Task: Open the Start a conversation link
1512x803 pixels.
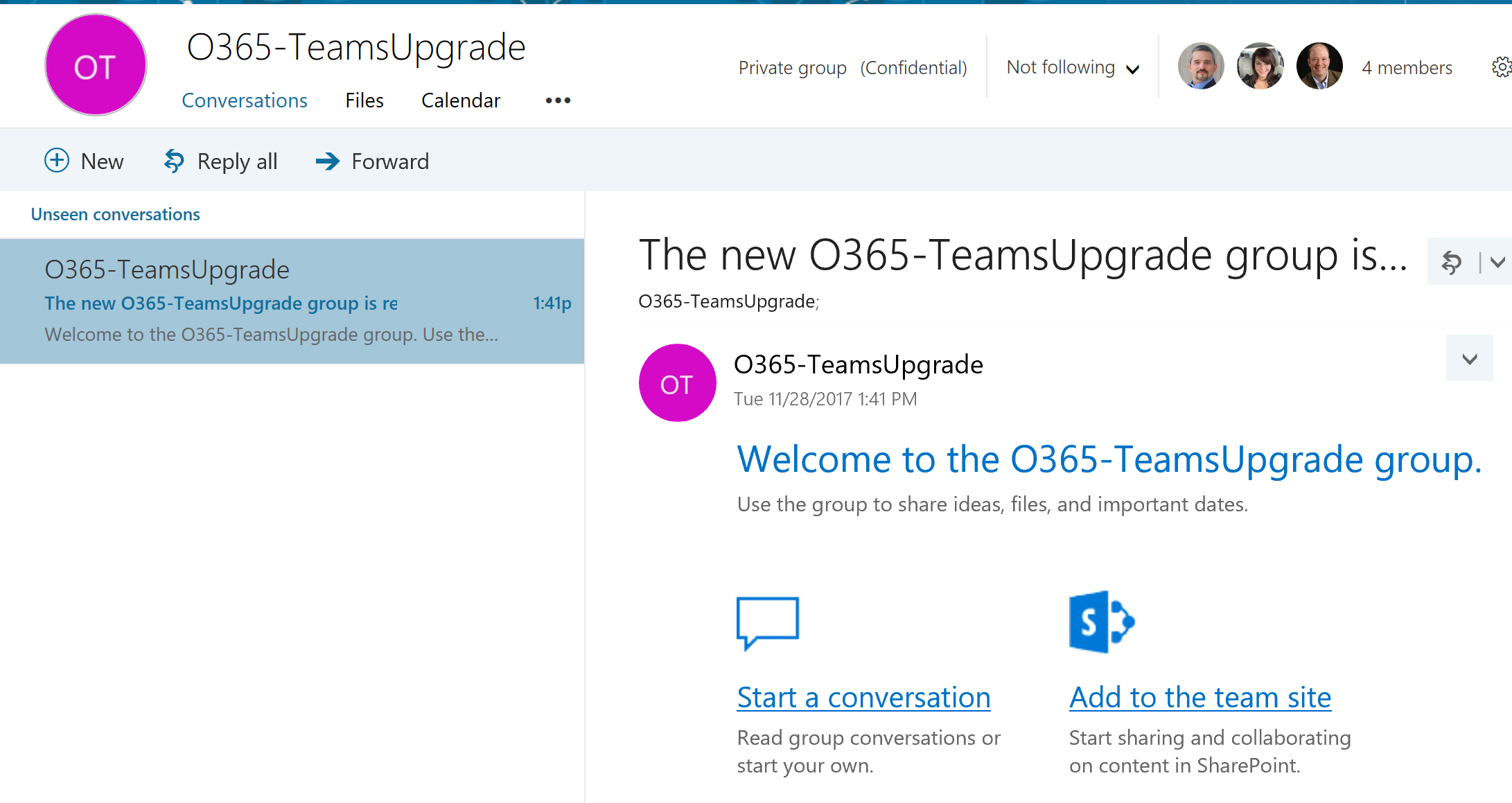Action: pos(863,697)
